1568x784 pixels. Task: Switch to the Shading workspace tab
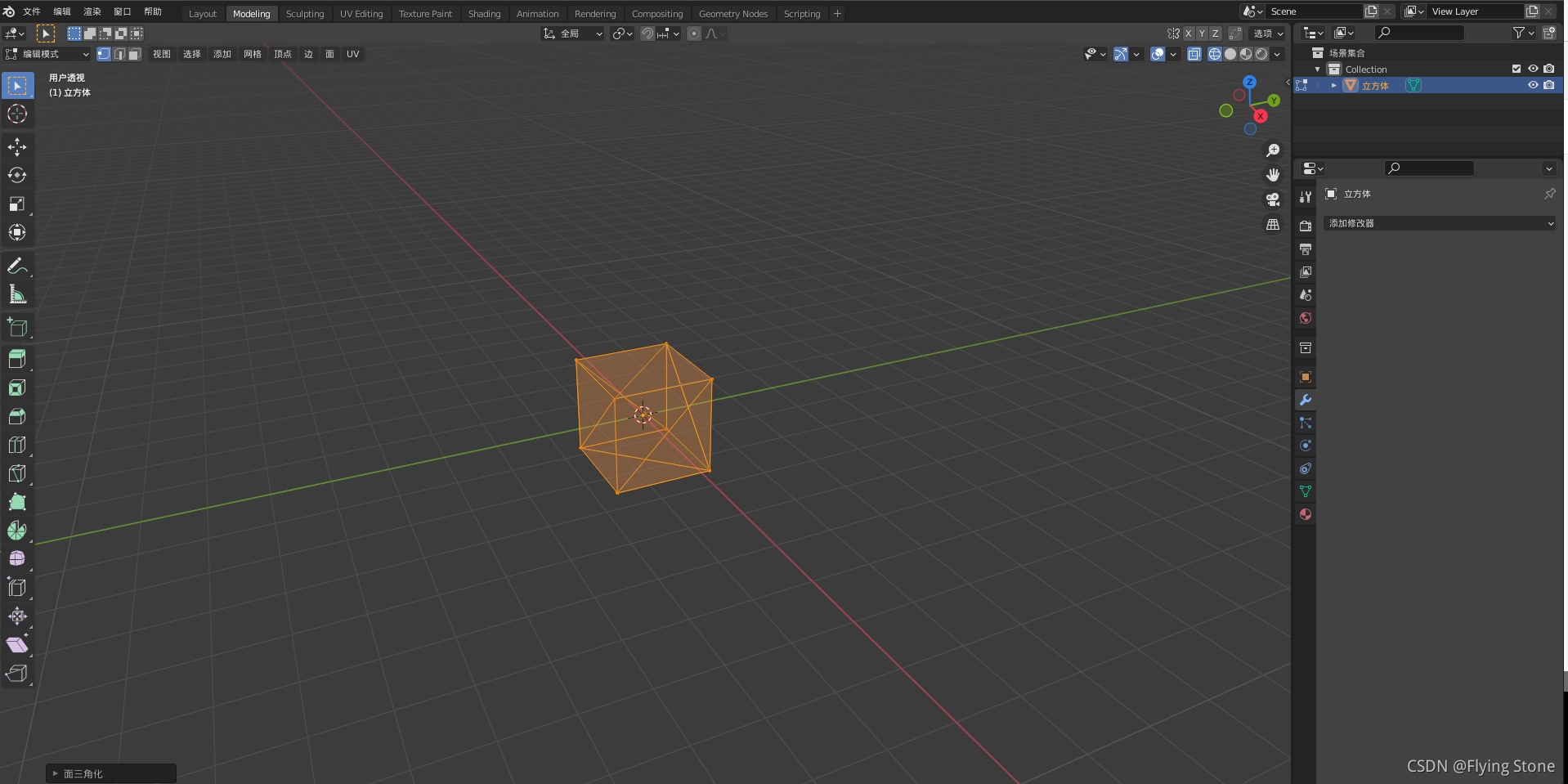coord(484,14)
